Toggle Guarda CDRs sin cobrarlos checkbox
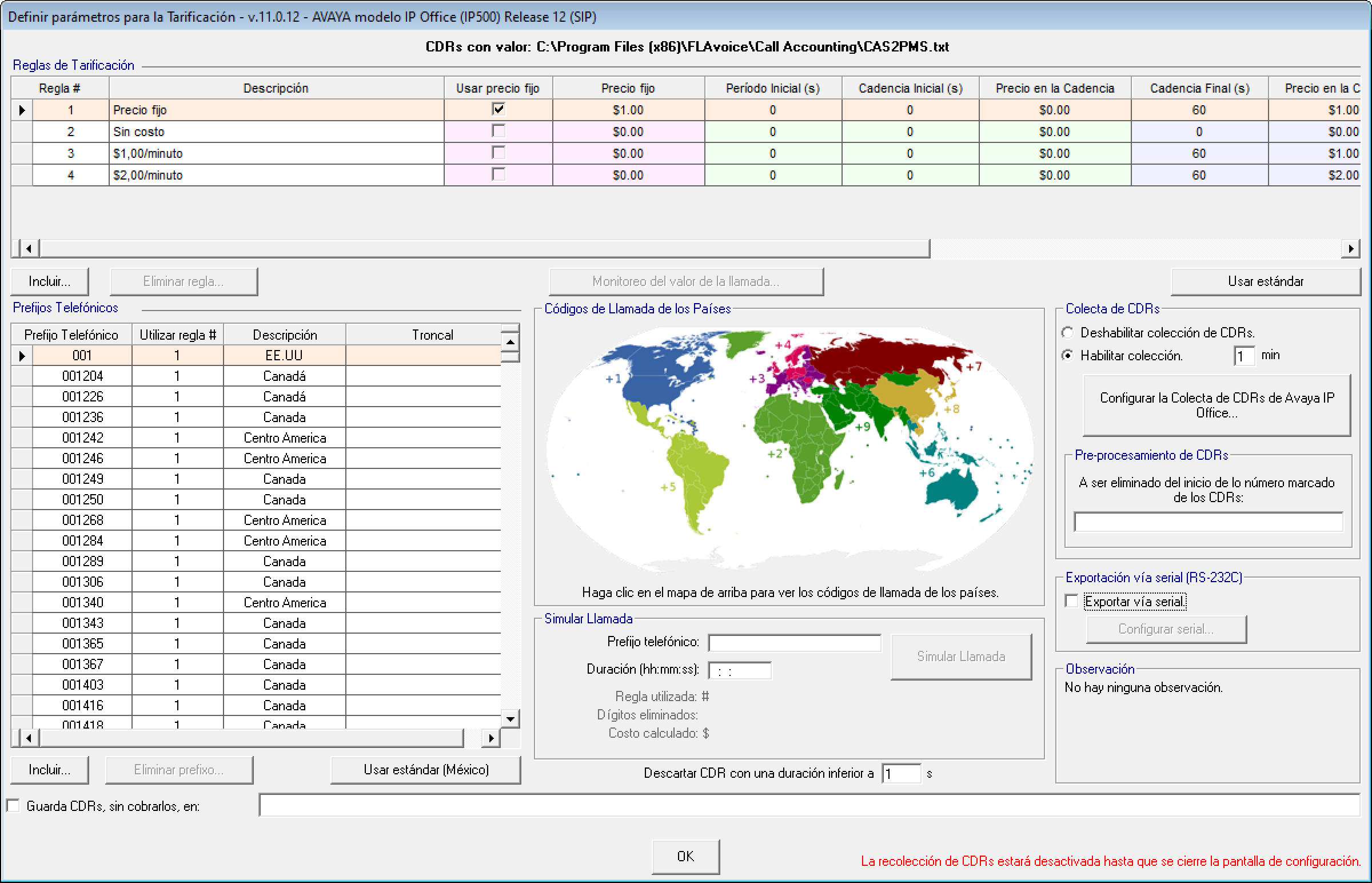This screenshot has height=883, width=1372. (13, 806)
